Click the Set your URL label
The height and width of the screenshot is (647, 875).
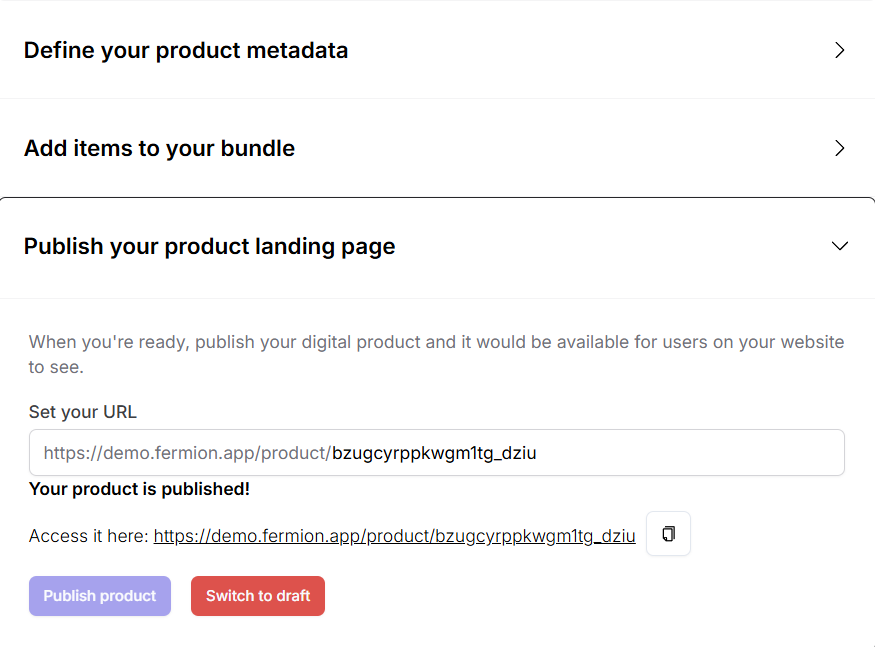(x=83, y=412)
